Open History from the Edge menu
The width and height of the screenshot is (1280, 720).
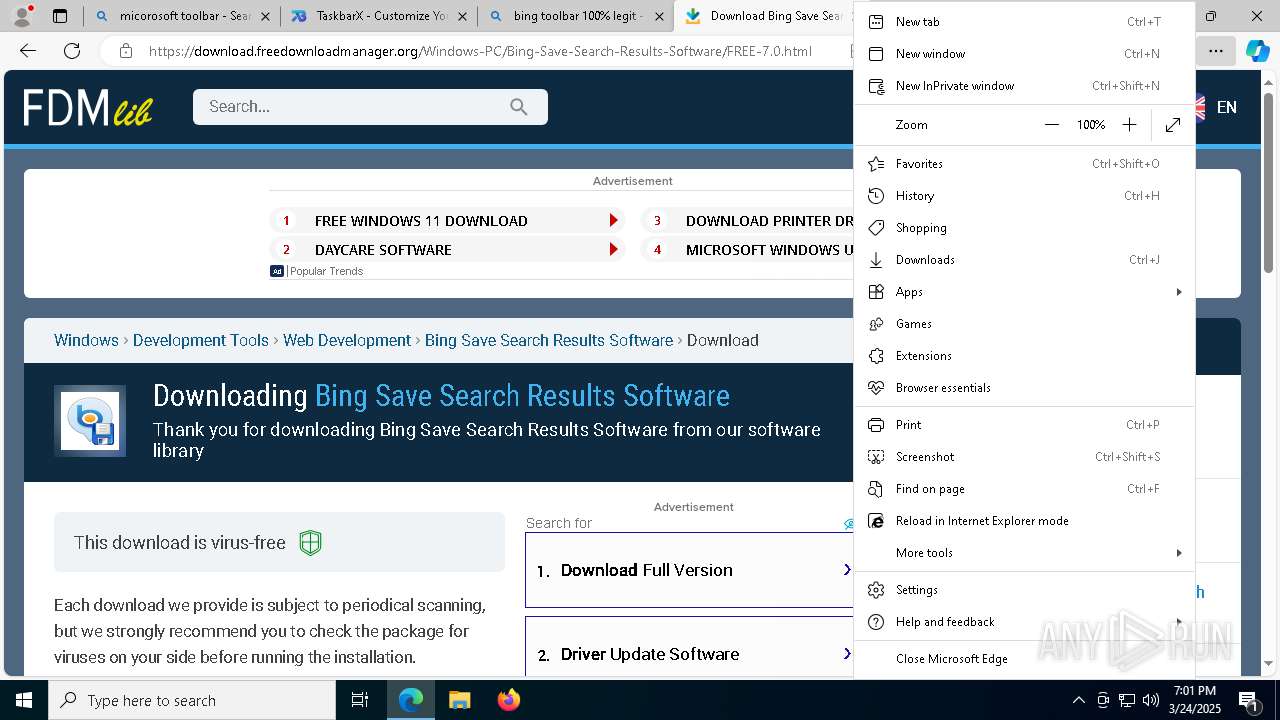[1024, 196]
